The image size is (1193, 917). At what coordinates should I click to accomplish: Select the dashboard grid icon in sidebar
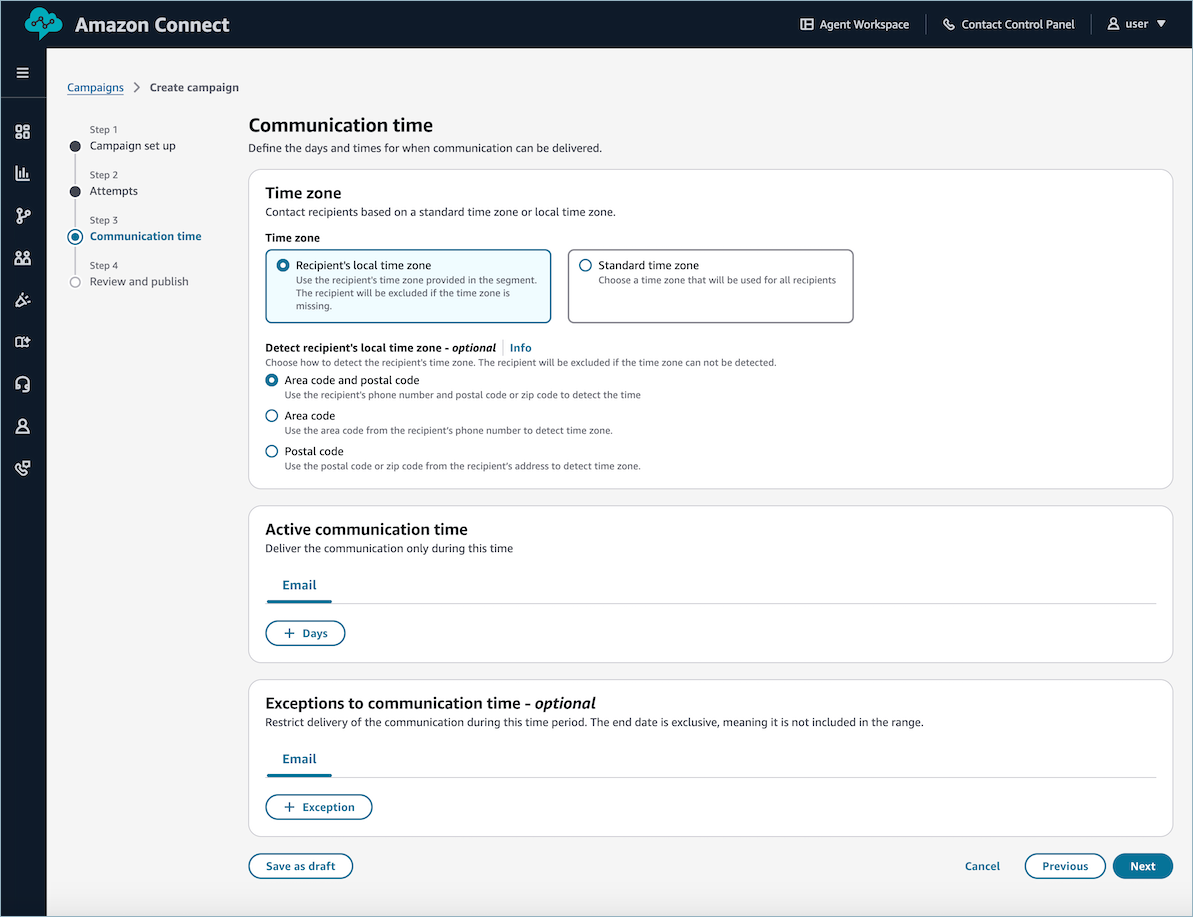coord(22,131)
